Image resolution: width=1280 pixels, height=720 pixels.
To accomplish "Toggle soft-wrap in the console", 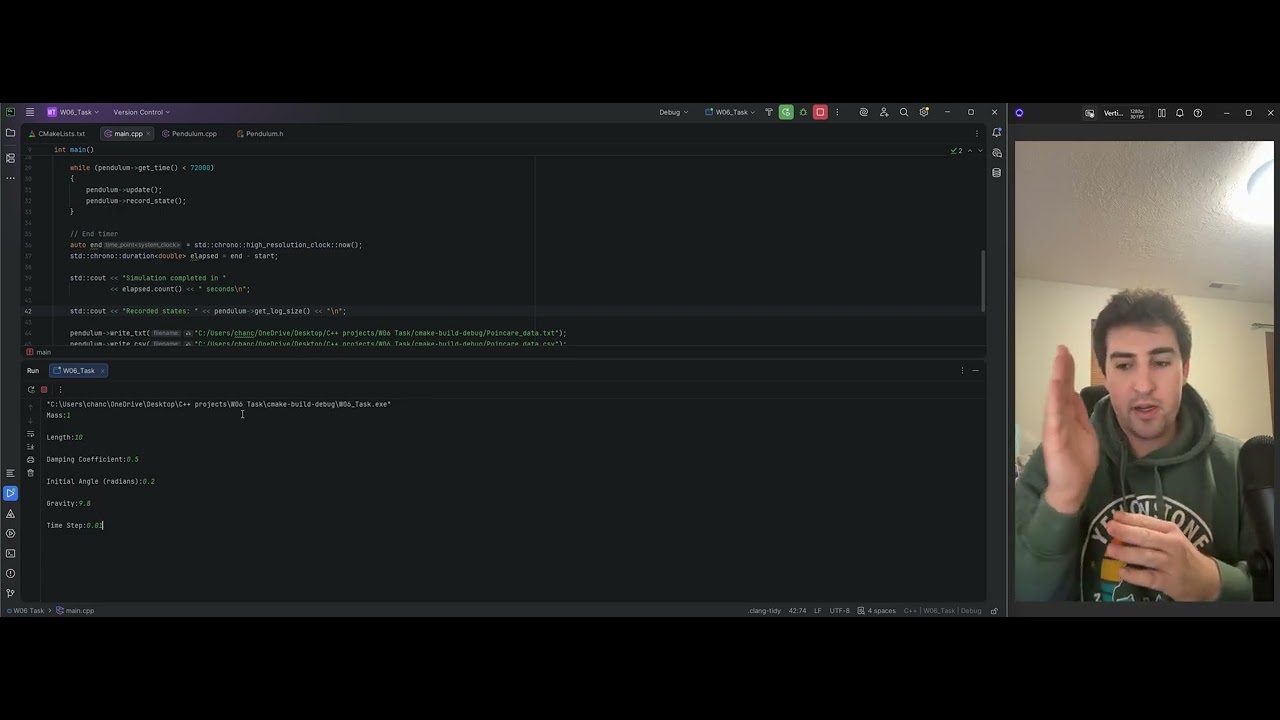I will 30,434.
